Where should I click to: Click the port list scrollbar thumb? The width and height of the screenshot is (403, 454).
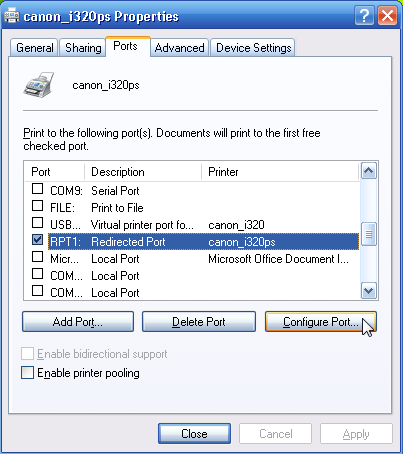[x=369, y=234]
